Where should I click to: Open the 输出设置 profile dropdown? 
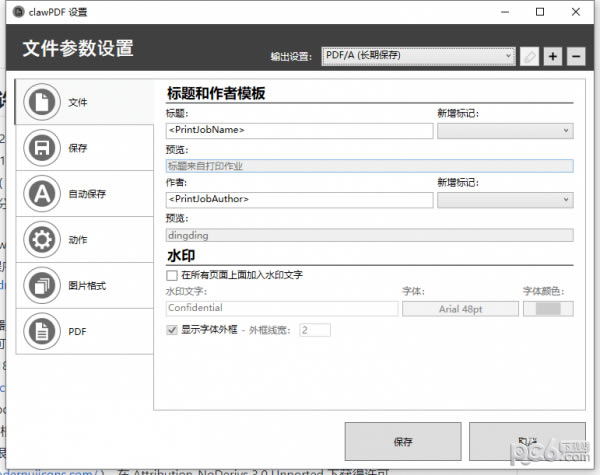pyautogui.click(x=418, y=56)
